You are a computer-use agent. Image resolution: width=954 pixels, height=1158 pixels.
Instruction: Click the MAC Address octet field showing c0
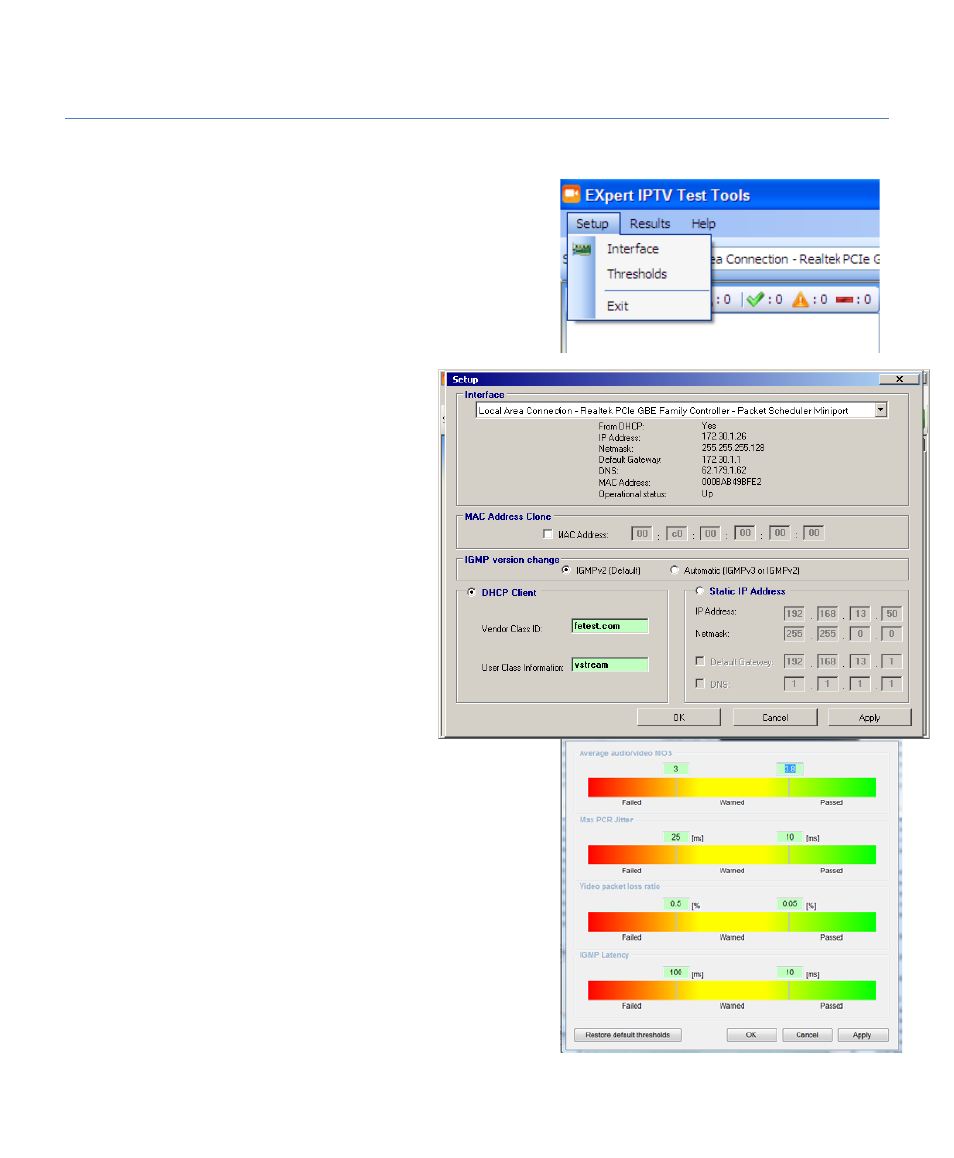coord(676,533)
